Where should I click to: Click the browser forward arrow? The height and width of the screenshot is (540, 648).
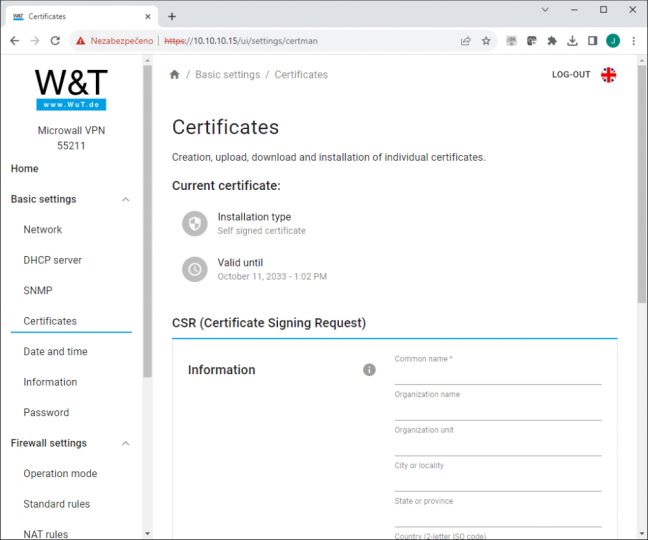pos(35,41)
